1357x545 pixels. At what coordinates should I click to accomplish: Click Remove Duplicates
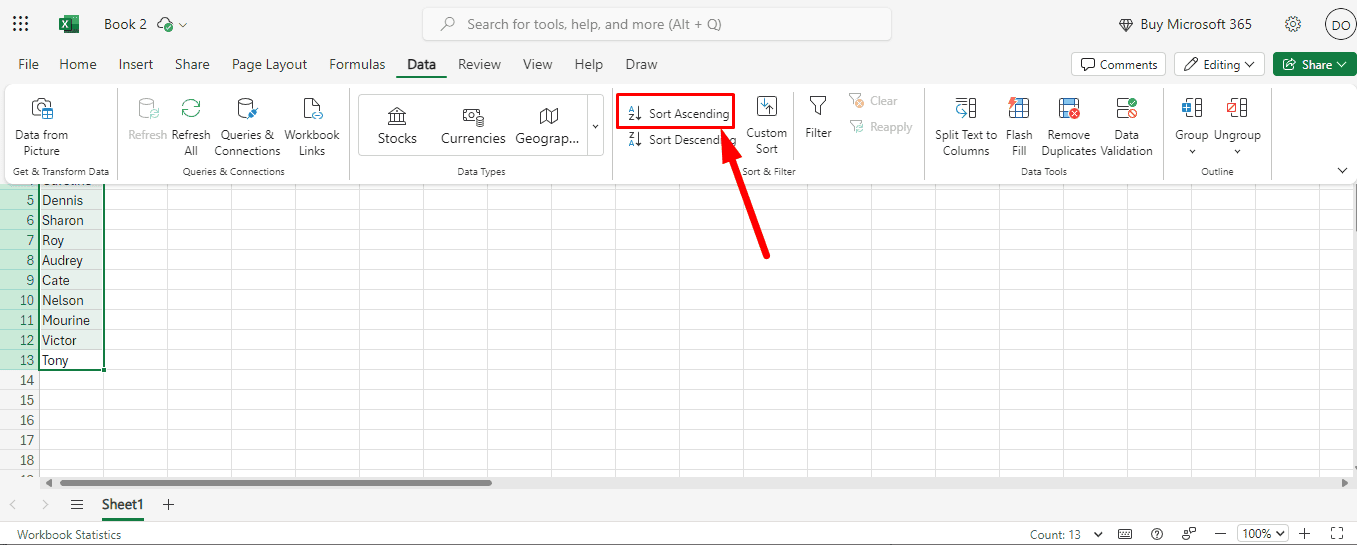pyautogui.click(x=1069, y=127)
